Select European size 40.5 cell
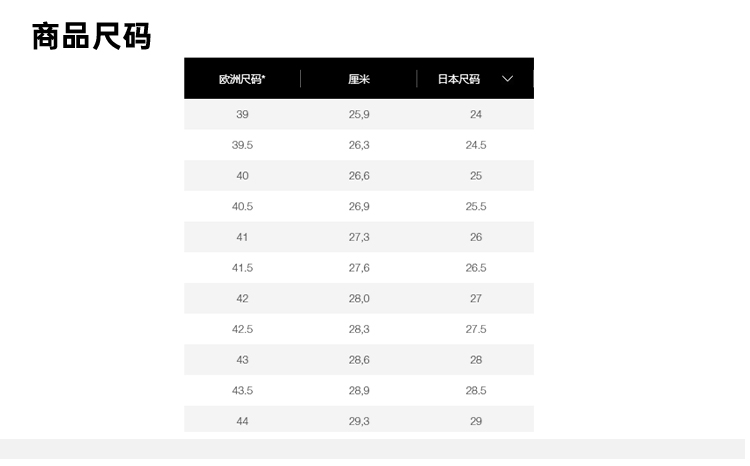The height and width of the screenshot is (466, 750). [242, 206]
